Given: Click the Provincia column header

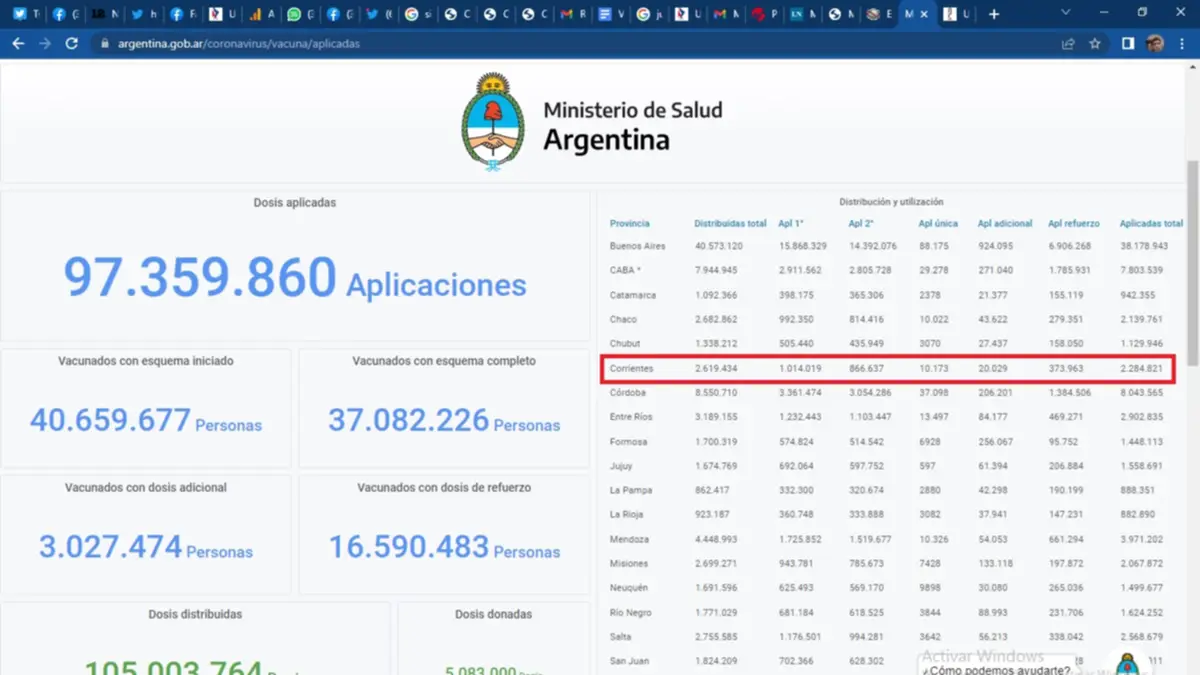Looking at the screenshot, I should 629,223.
